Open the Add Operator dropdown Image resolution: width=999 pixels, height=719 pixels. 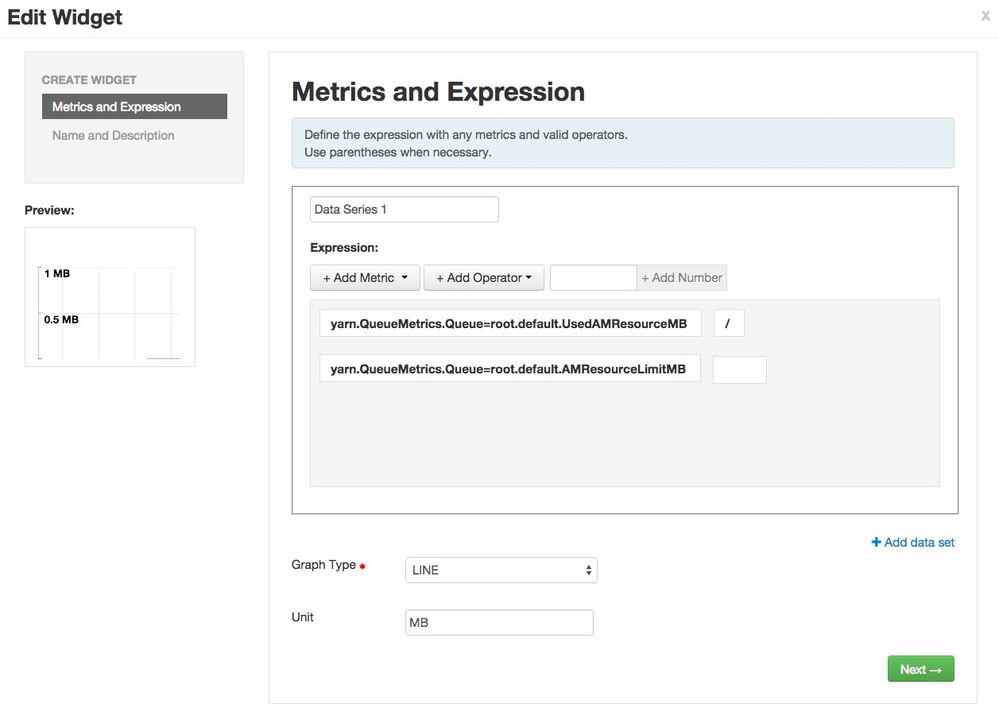484,278
